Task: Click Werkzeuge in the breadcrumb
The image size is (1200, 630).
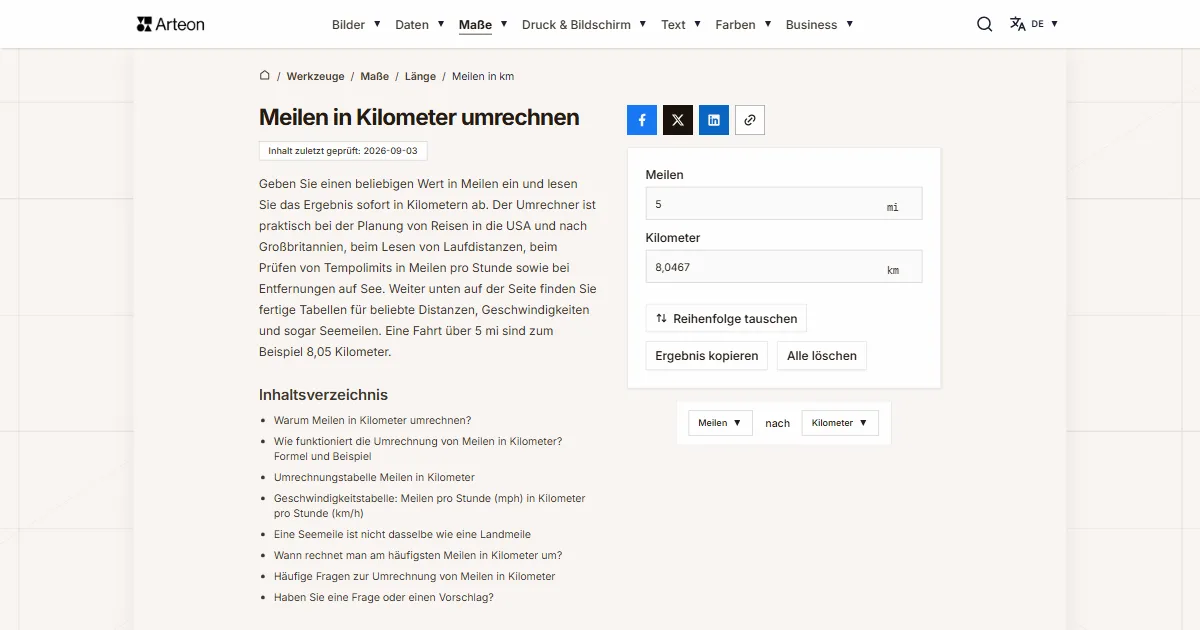Action: [315, 76]
